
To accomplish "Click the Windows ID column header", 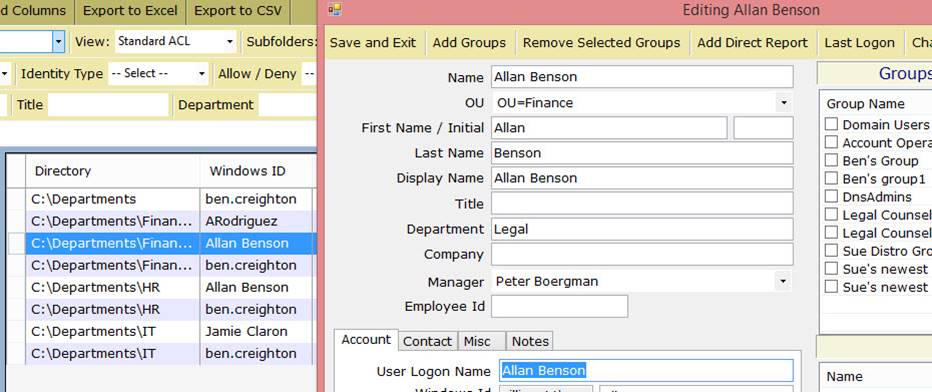I will click(x=256, y=171).
